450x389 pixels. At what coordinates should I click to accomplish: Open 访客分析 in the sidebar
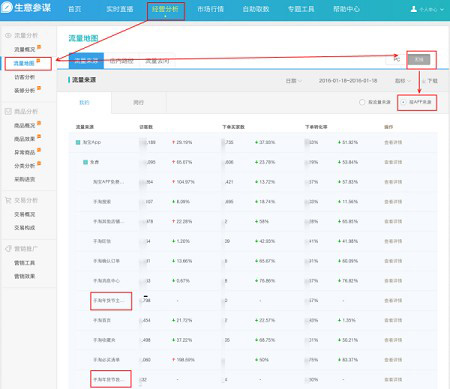tap(24, 77)
